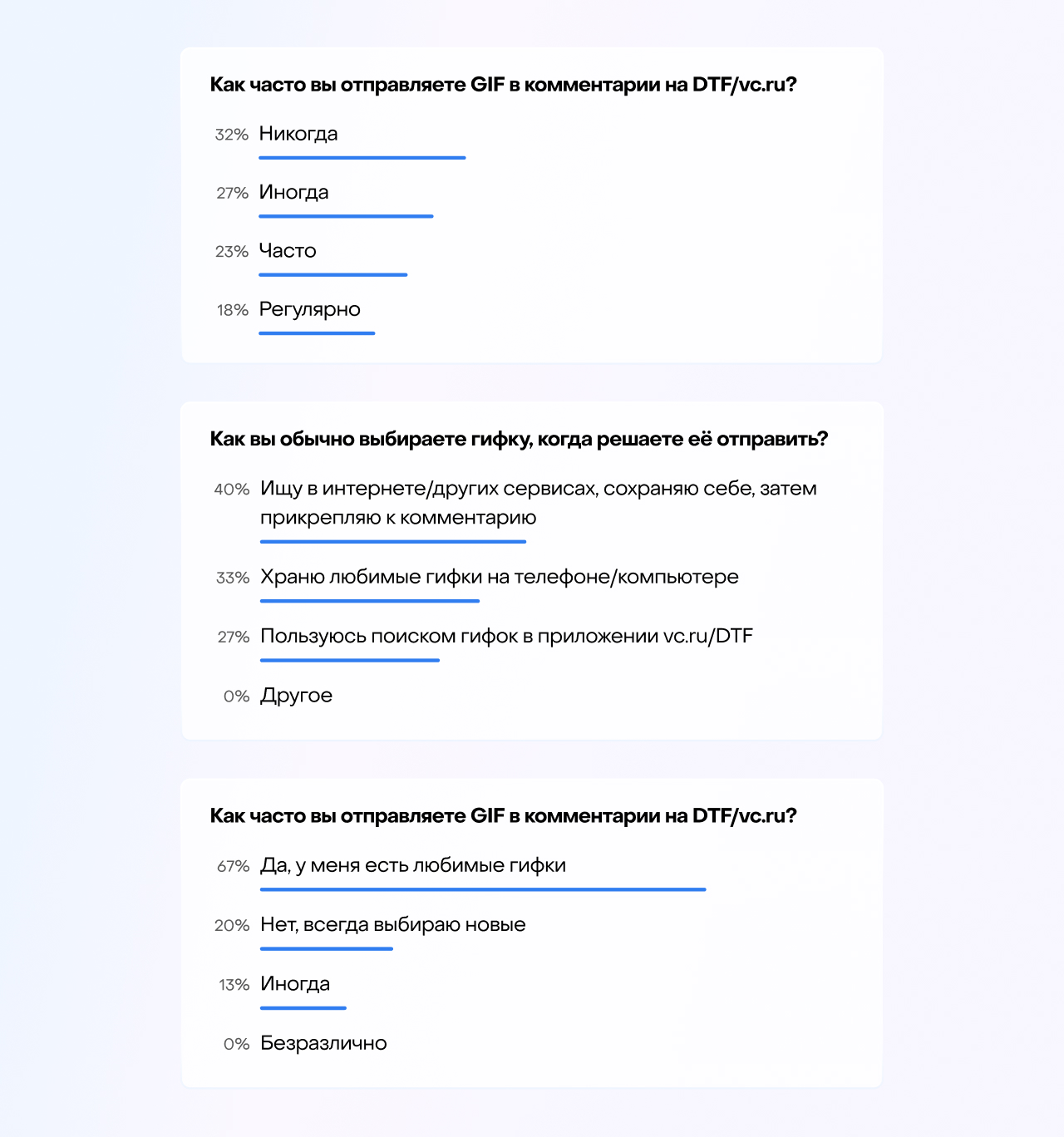This screenshot has height=1137, width=1064.
Task: Click the "Как вы обычно выбираете гифку" question heading
Action: click(519, 439)
